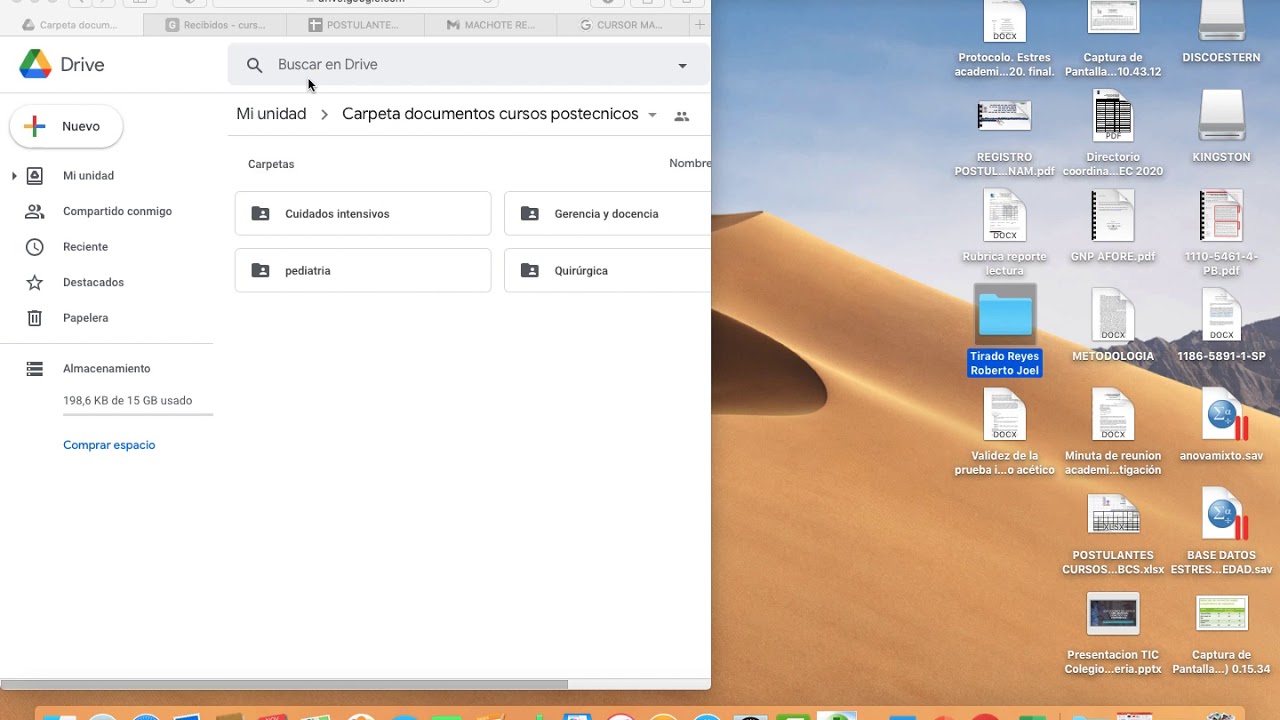Click the Comprar espacio link

click(109, 445)
